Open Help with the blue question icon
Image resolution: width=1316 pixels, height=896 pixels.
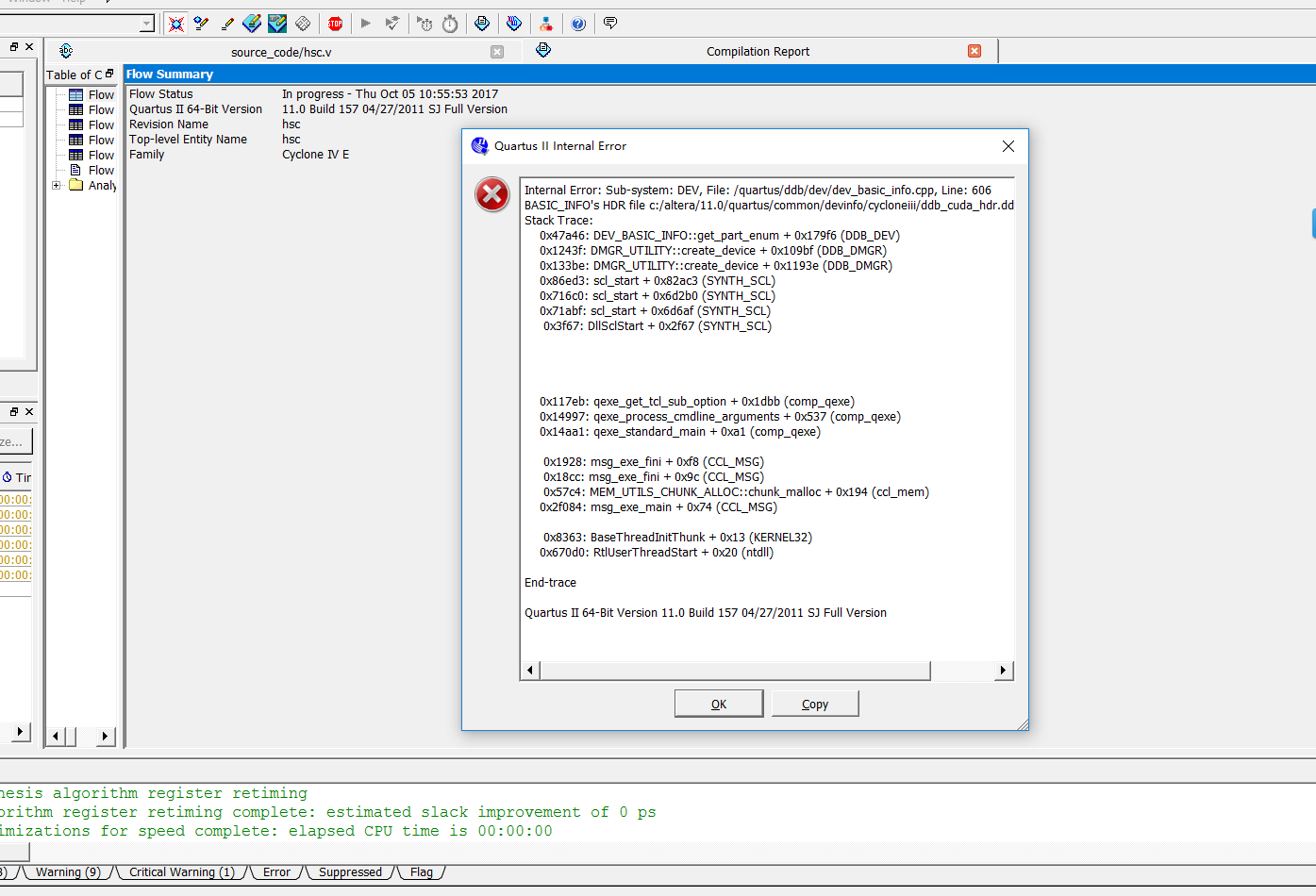tap(578, 24)
